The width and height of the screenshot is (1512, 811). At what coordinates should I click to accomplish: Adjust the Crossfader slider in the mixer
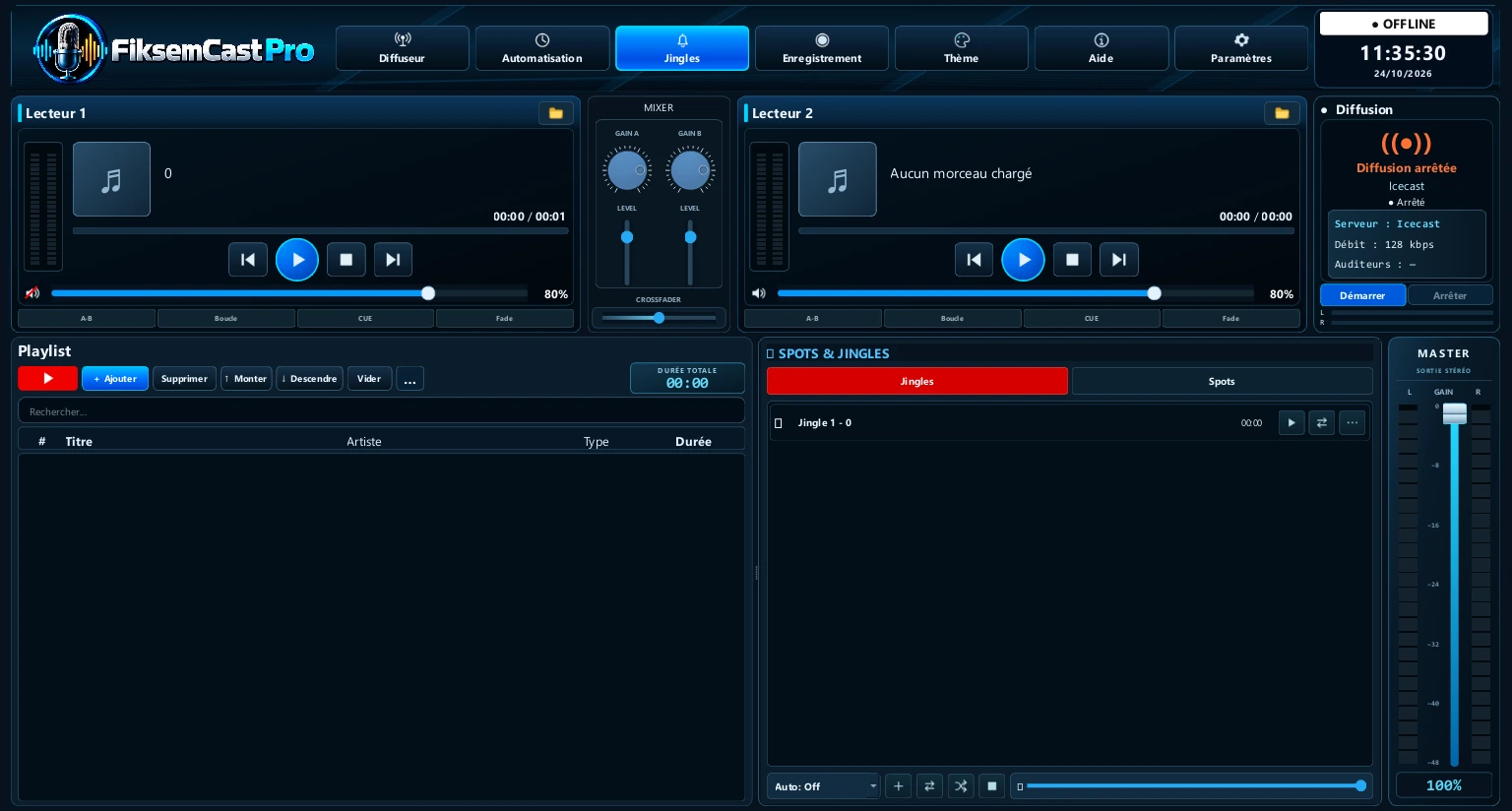click(x=659, y=318)
